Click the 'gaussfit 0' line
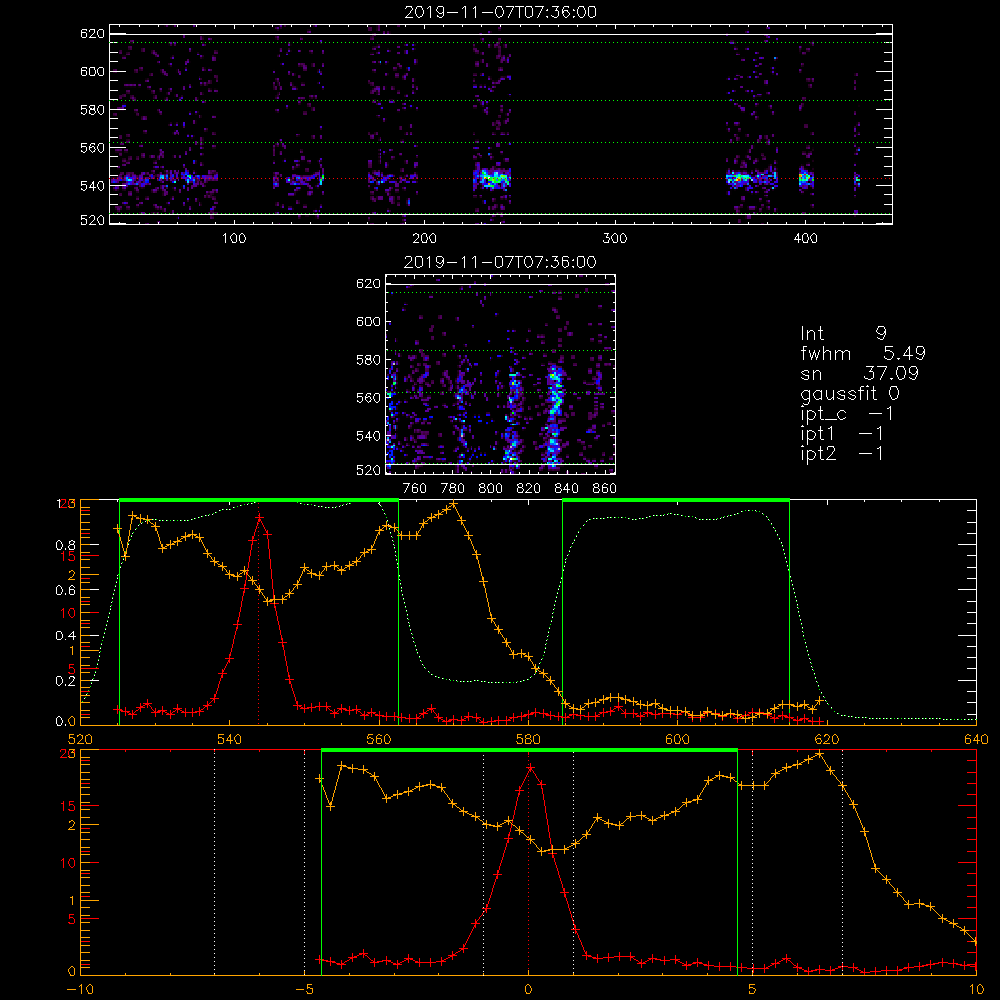 pos(849,393)
